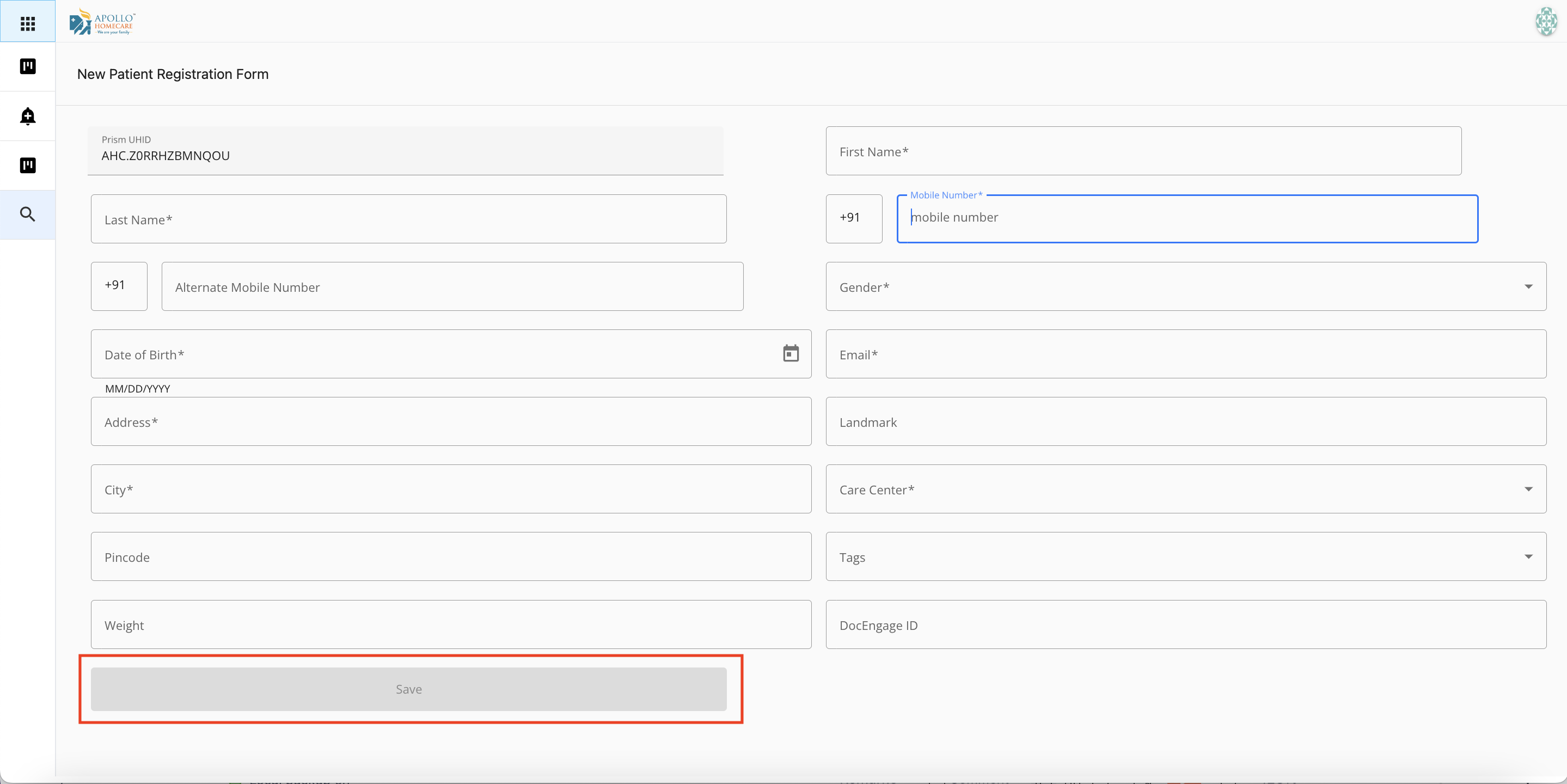Click the Address field
Viewport: 1567px width, 784px height.
point(450,421)
